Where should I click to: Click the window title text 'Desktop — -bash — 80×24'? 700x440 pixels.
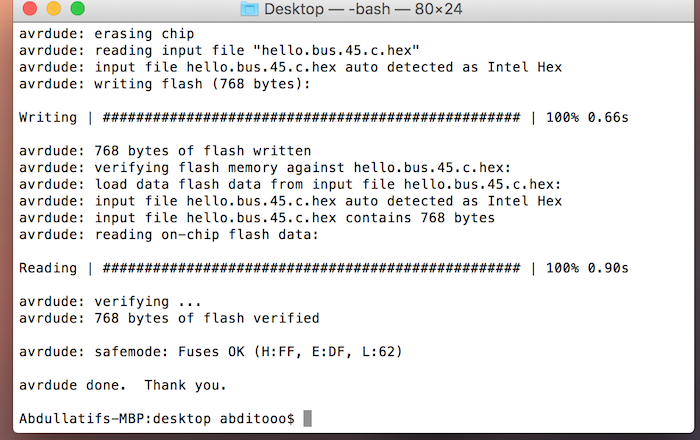click(x=363, y=9)
